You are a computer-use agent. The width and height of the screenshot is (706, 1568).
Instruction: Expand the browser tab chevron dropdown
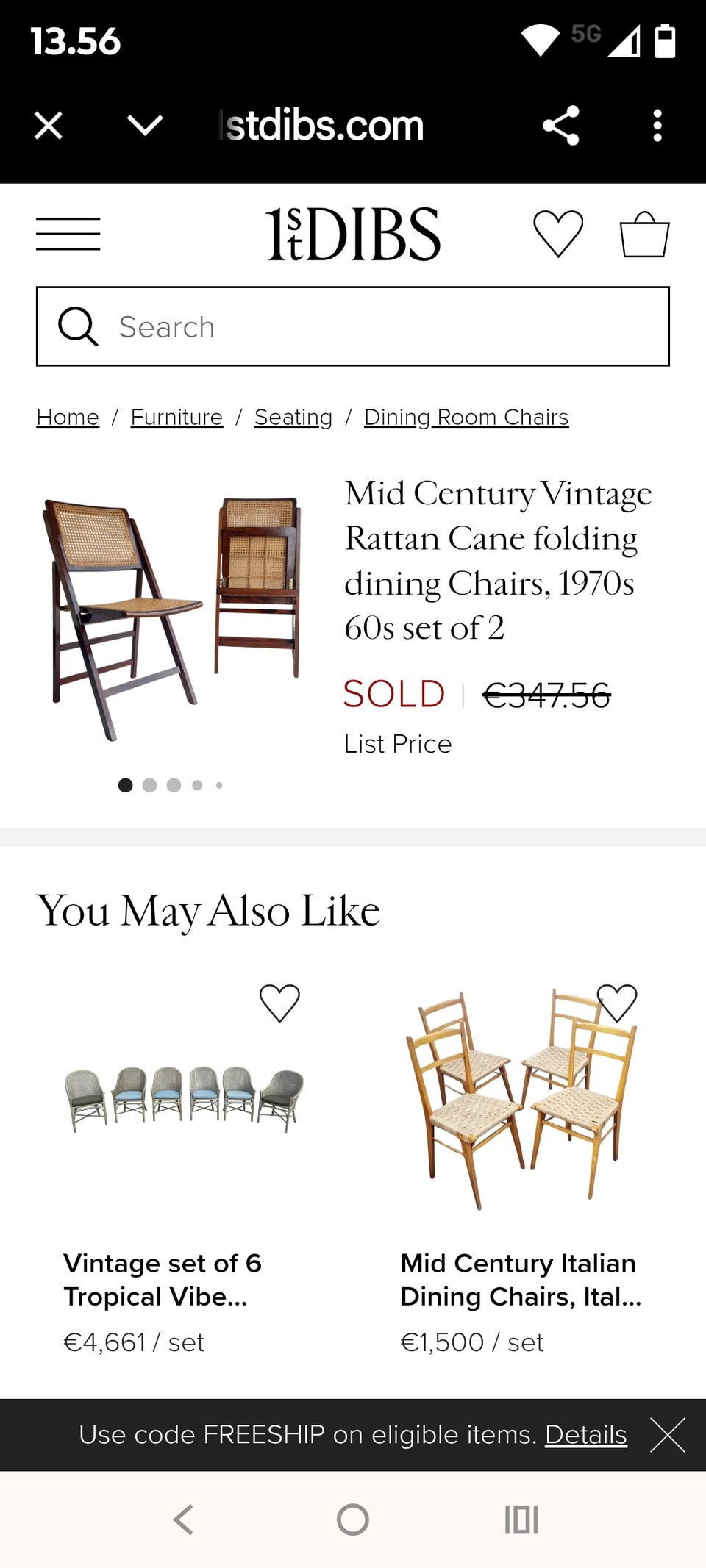(x=145, y=126)
